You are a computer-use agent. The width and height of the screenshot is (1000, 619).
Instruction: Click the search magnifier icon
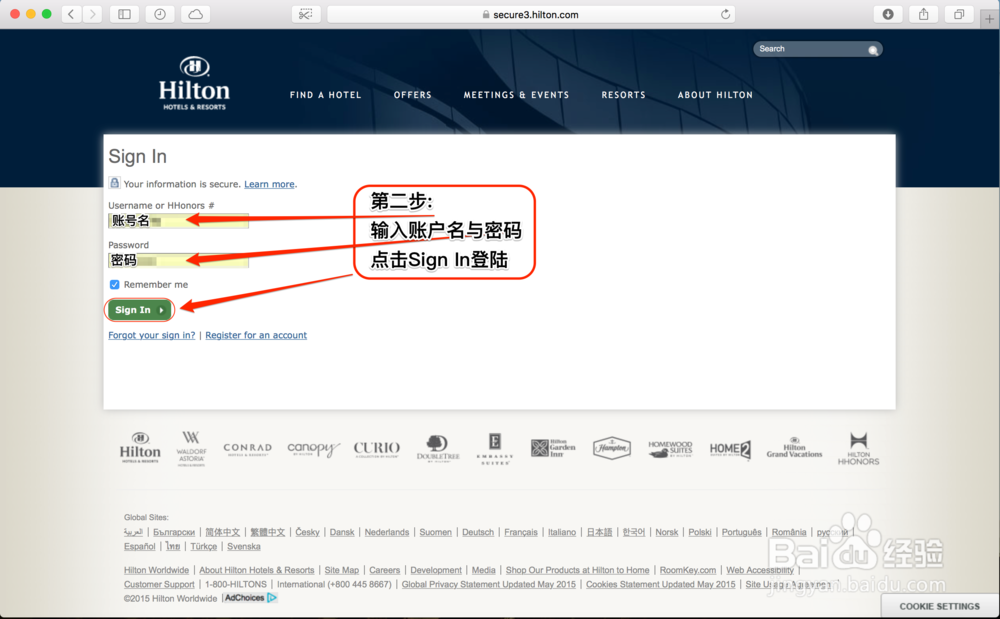(x=873, y=50)
